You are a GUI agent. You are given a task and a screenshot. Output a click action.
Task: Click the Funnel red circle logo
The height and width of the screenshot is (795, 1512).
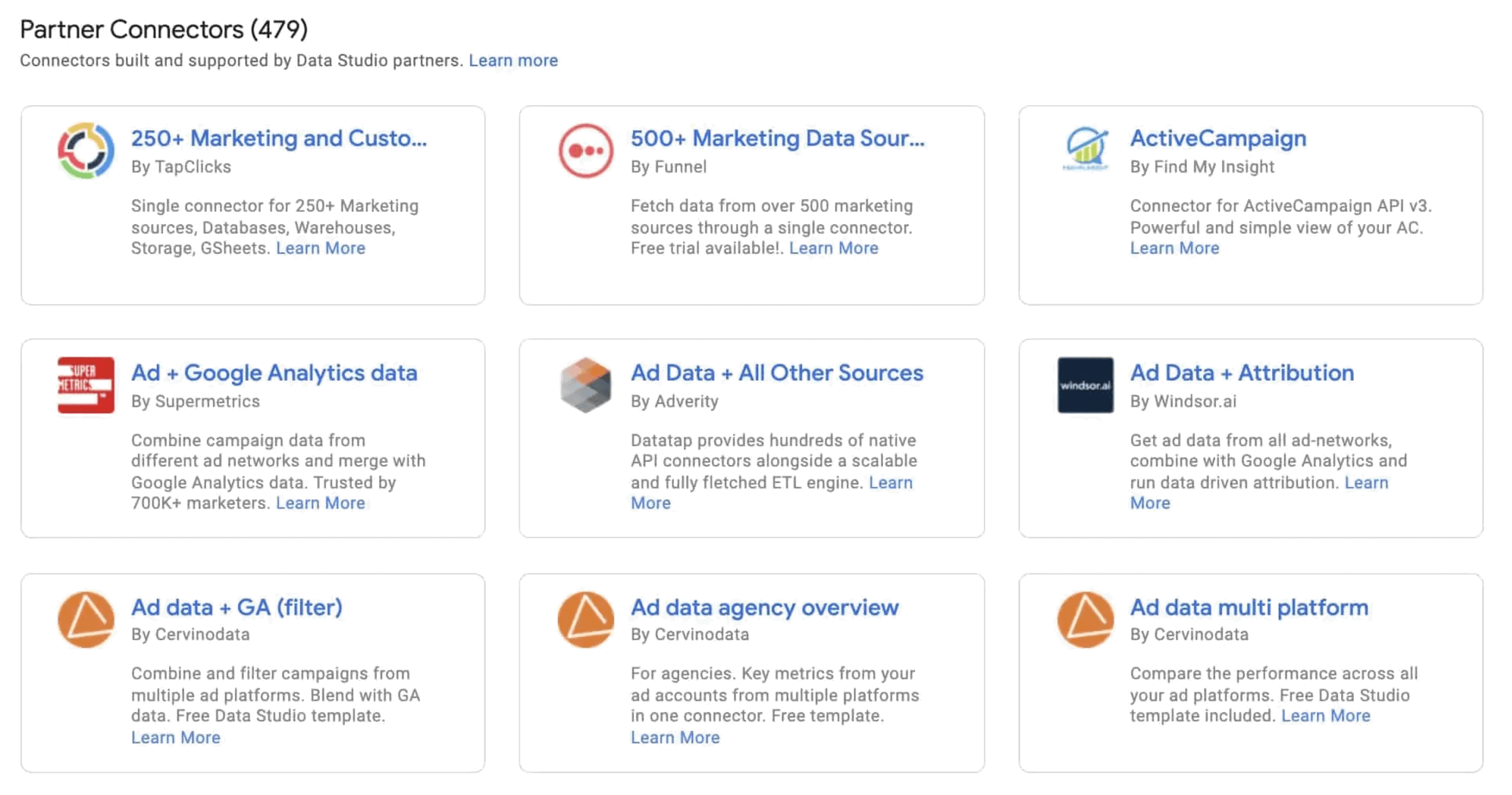point(585,151)
